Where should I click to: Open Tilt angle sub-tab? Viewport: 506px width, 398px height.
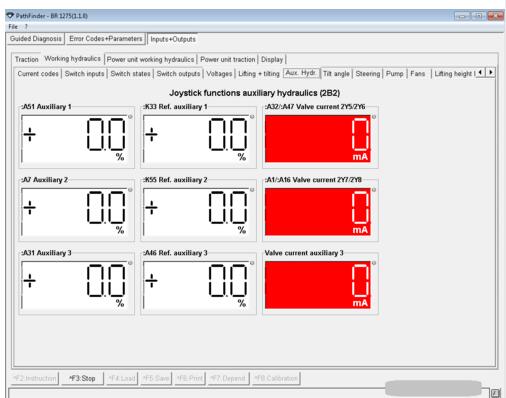point(336,74)
